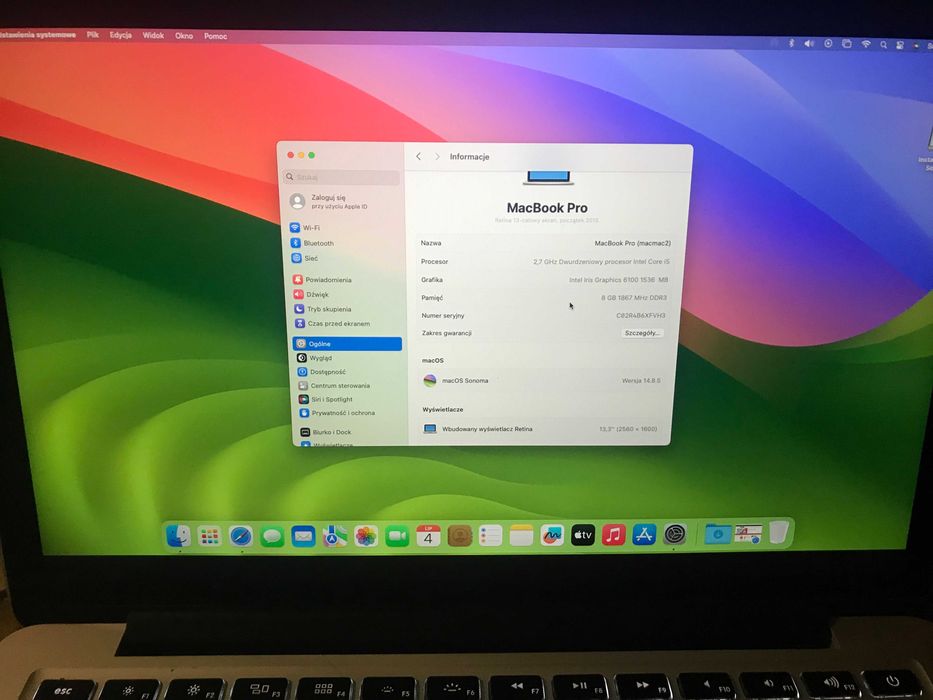The width and height of the screenshot is (933, 700).
Task: Click Wbudowany wyświetlacz Retina row
Action: coord(540,429)
